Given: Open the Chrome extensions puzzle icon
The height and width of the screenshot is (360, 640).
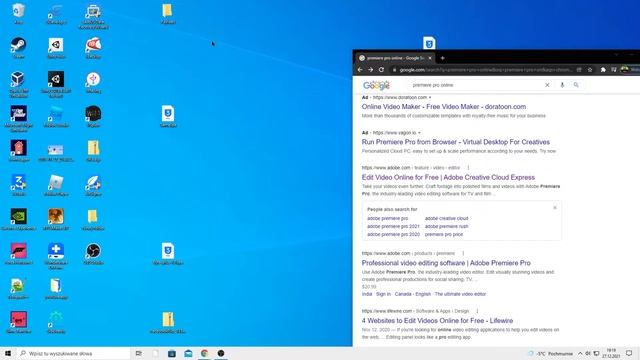Looking at the screenshot, I should pyautogui.click(x=603, y=70).
